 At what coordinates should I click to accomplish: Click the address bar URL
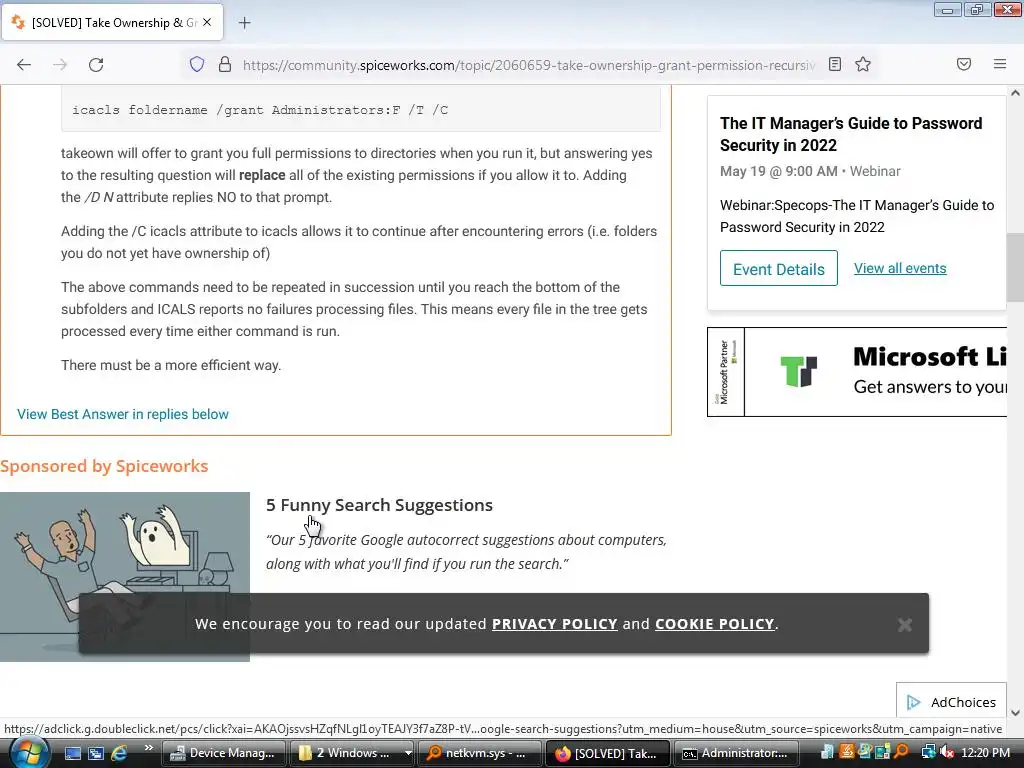point(528,65)
